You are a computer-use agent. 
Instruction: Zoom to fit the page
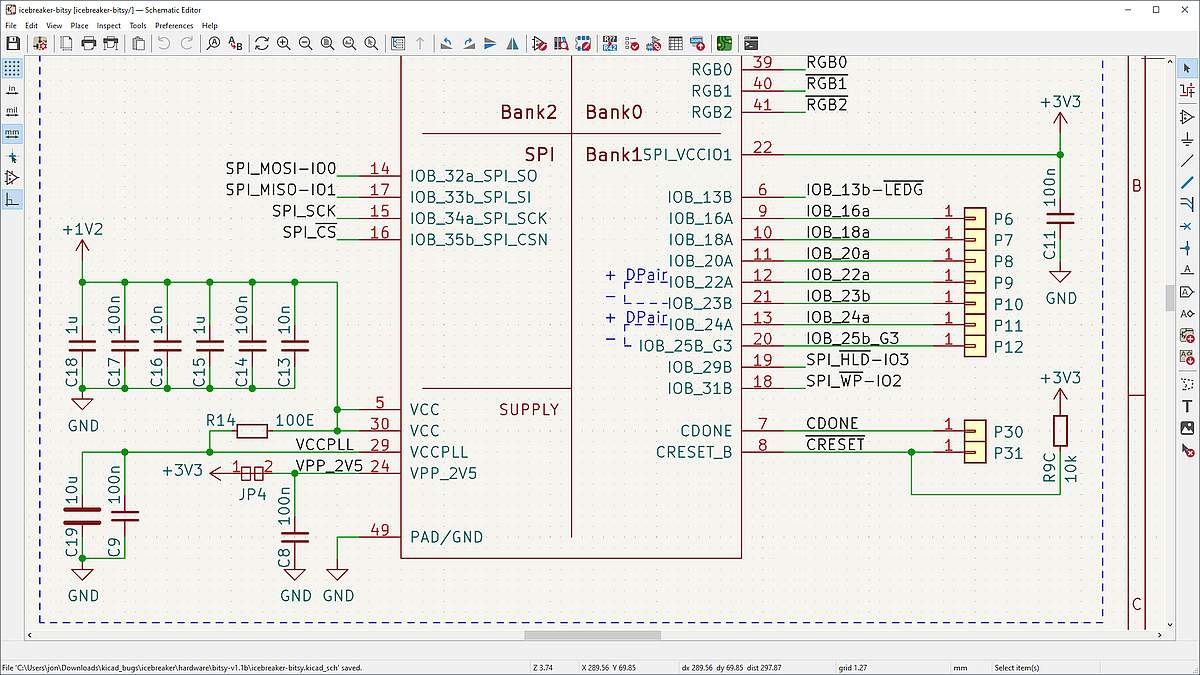pyautogui.click(x=328, y=44)
